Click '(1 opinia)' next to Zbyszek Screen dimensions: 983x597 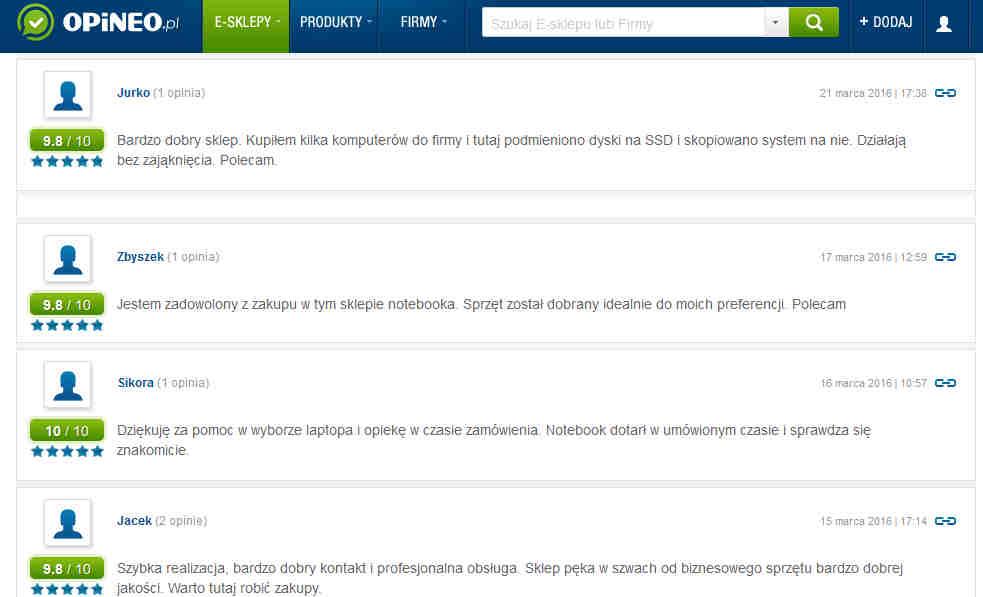click(193, 257)
